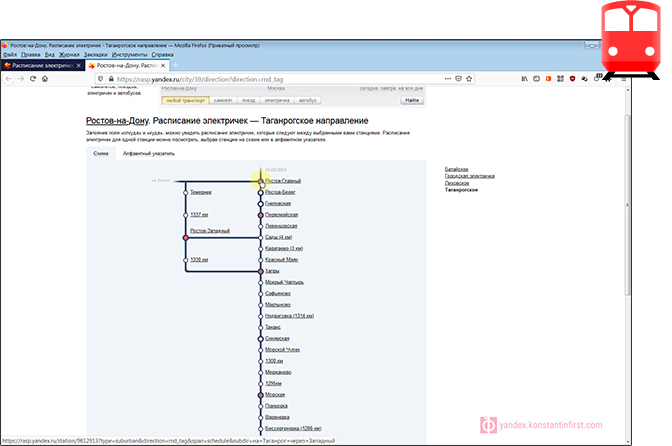The height and width of the screenshot is (446, 672).
Task: Open the Закладки menu
Action: pos(96,55)
